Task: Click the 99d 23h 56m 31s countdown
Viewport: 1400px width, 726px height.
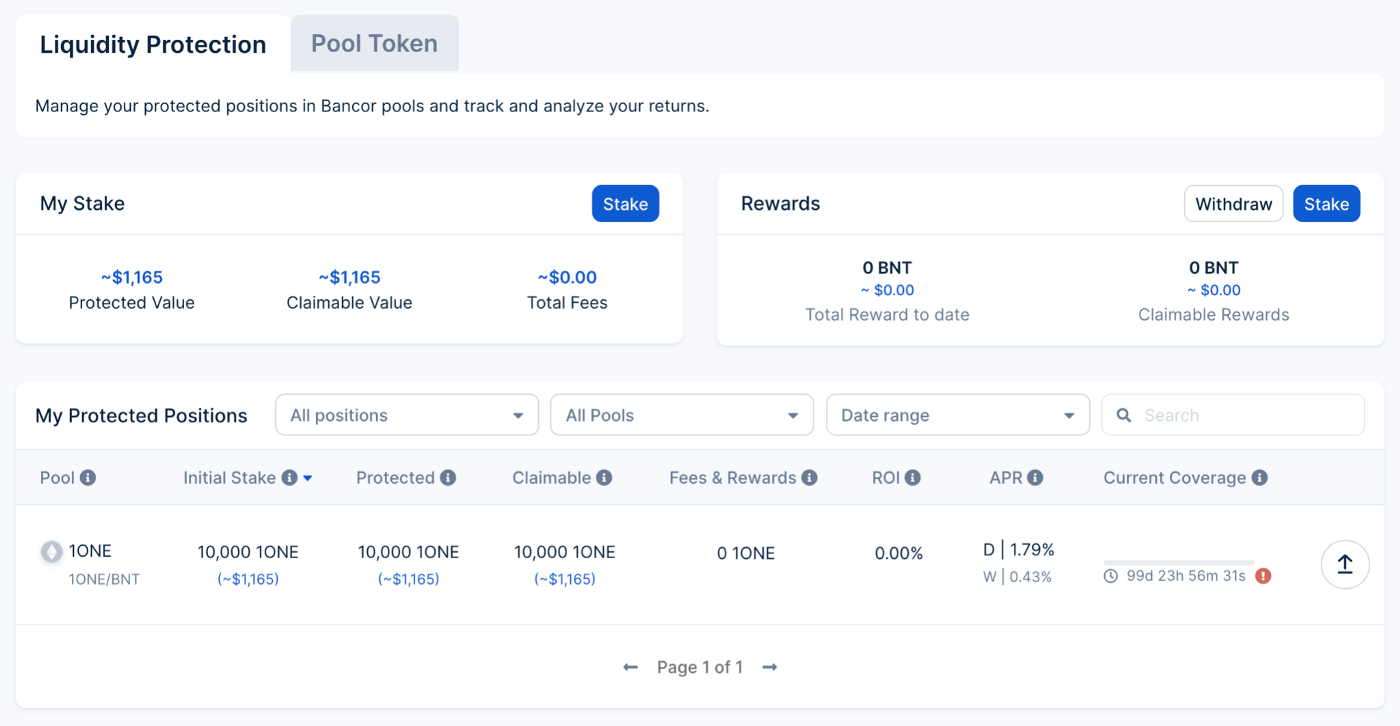Action: (1186, 576)
